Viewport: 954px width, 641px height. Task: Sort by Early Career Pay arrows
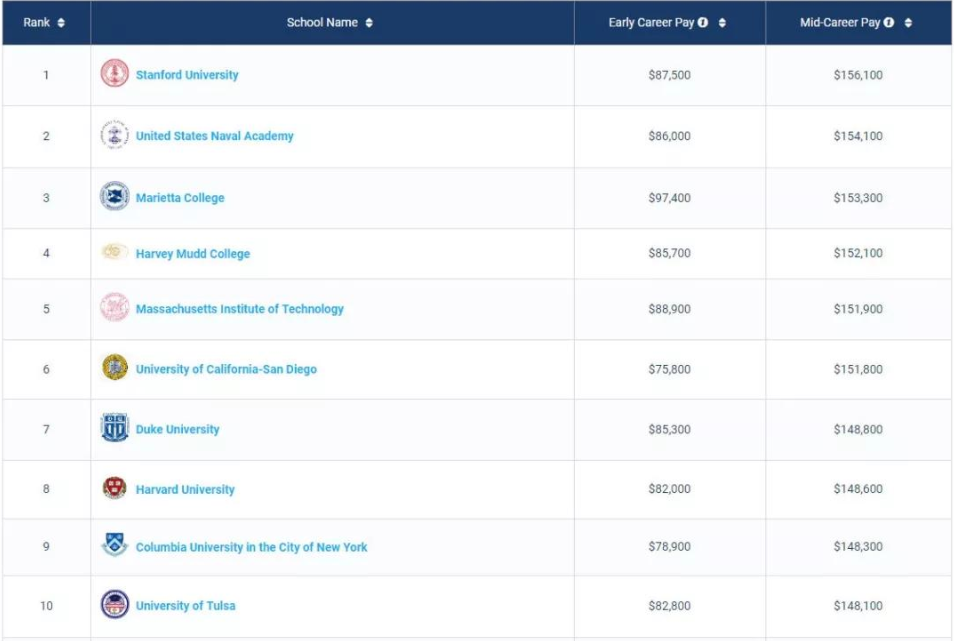coord(722,23)
